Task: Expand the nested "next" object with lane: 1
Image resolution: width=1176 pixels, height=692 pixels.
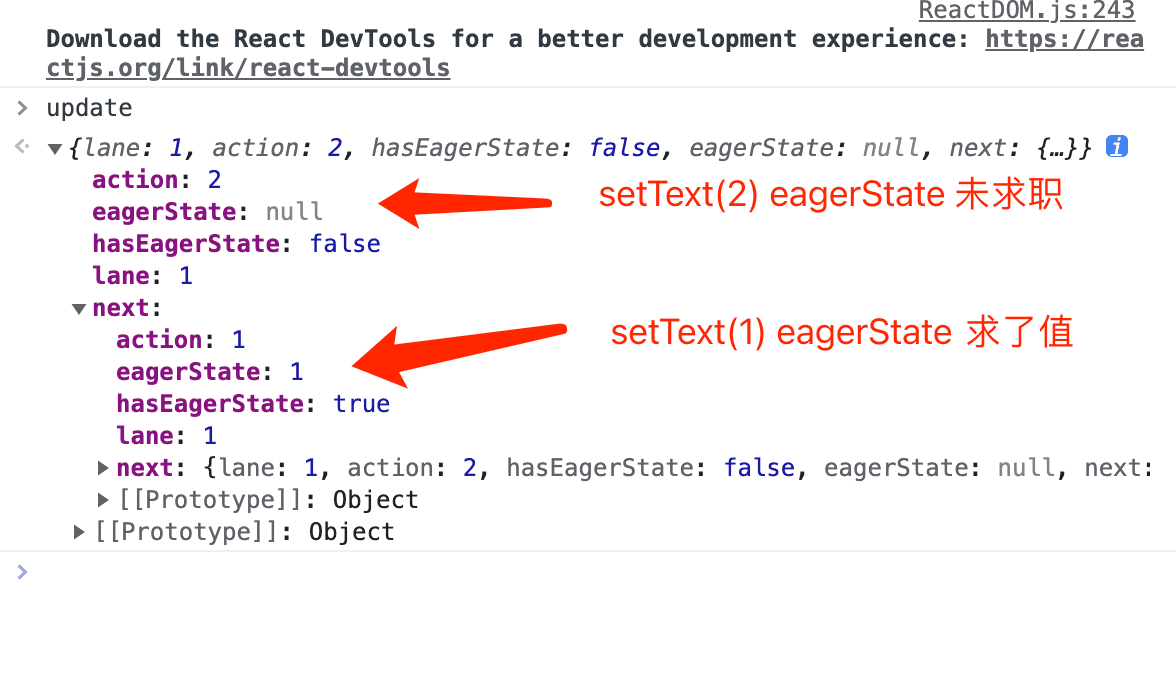Action: coord(103,468)
